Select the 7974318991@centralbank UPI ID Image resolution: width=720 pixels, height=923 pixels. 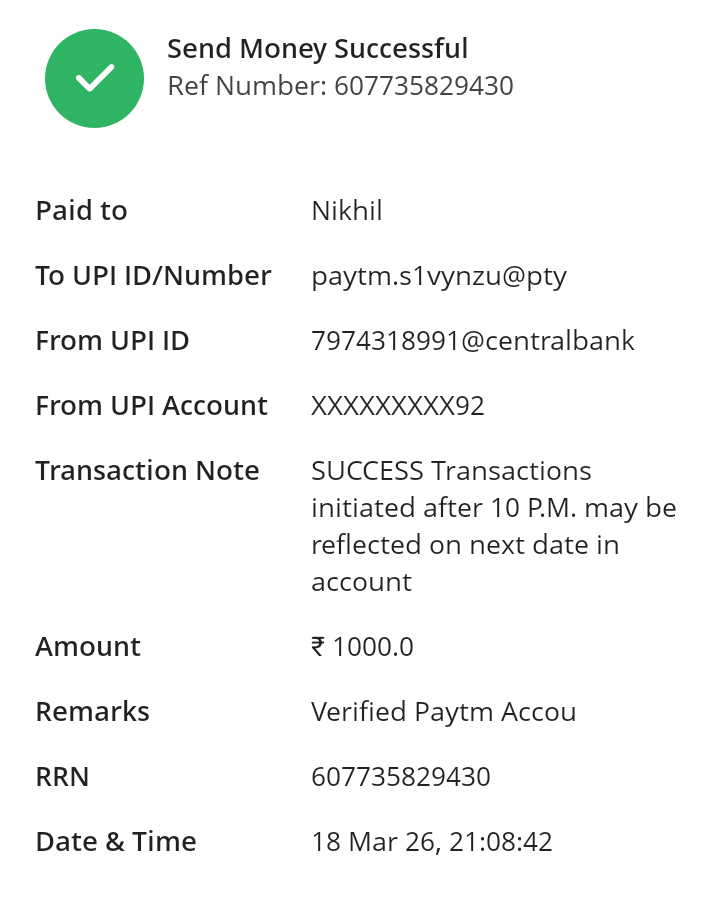473,341
